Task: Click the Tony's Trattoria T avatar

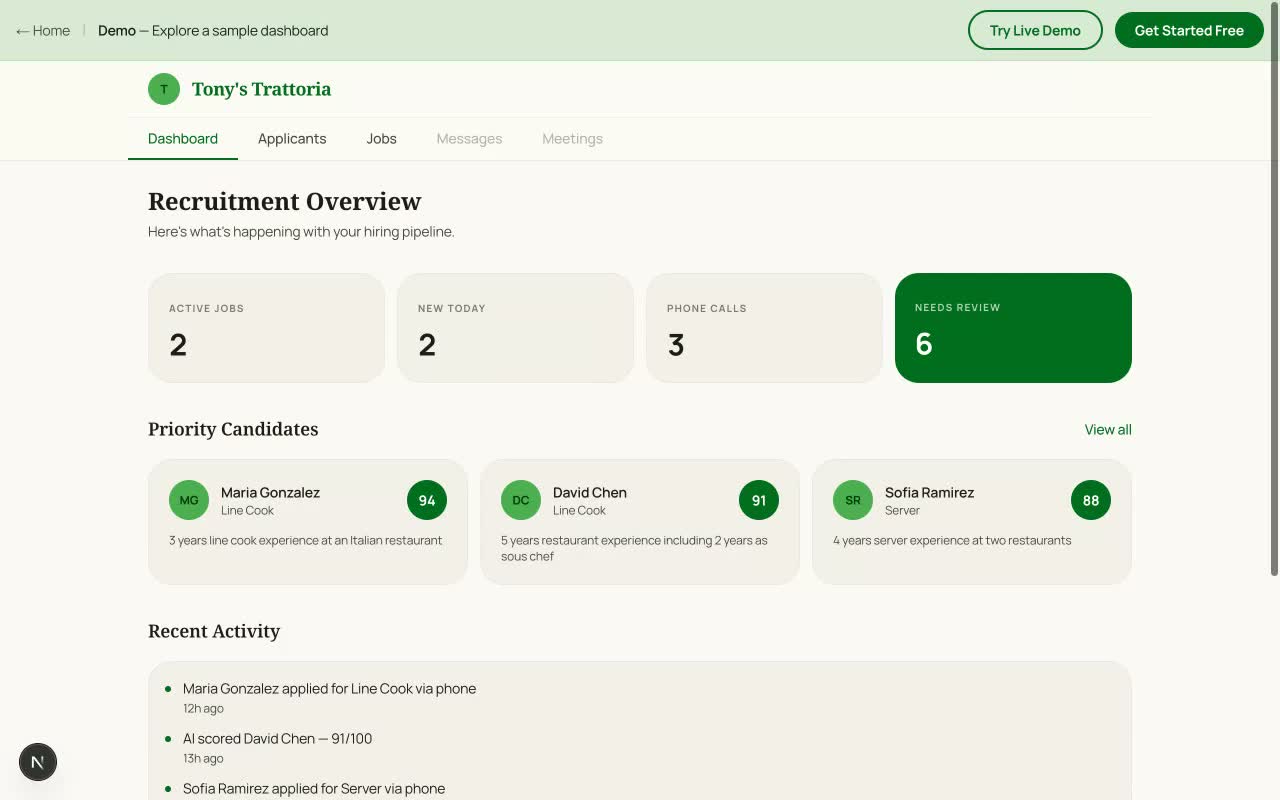Action: coord(164,89)
